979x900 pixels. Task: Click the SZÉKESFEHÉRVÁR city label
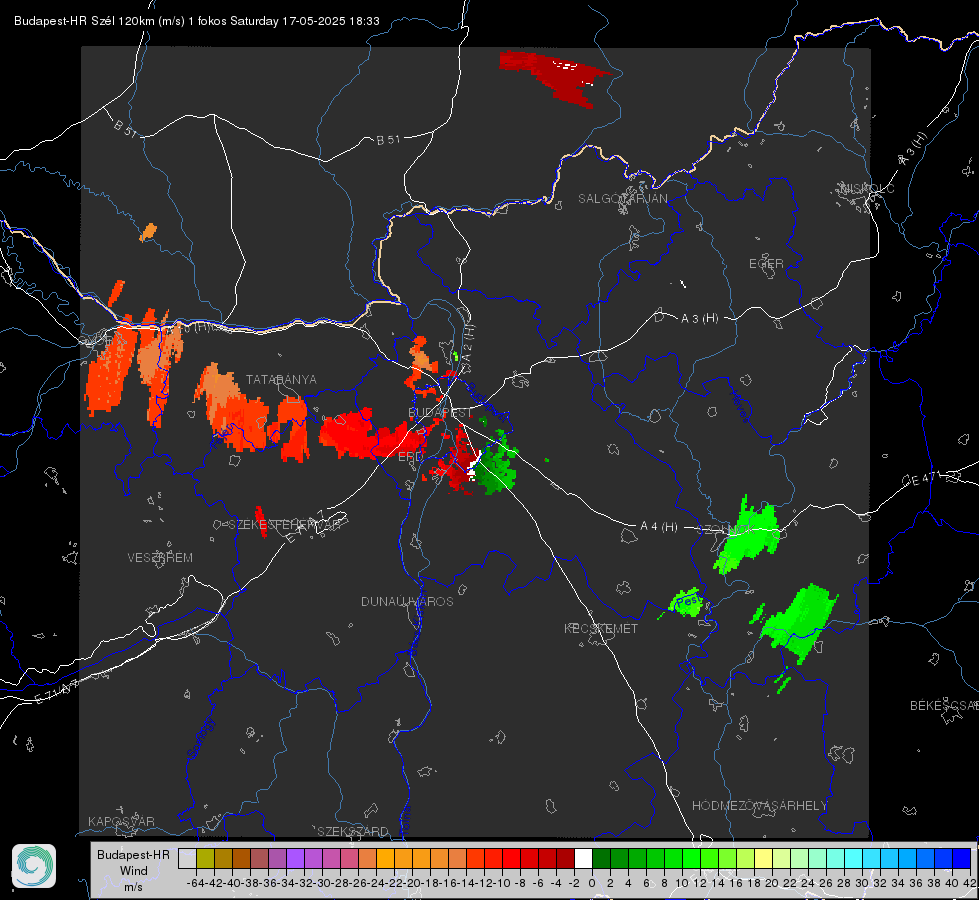point(284,524)
